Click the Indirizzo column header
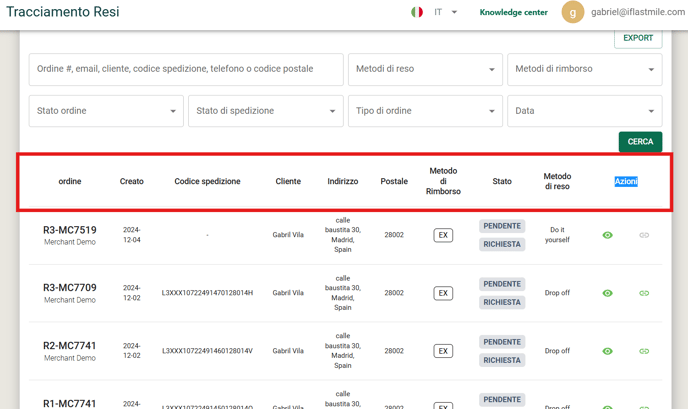688x409 pixels. click(x=343, y=181)
